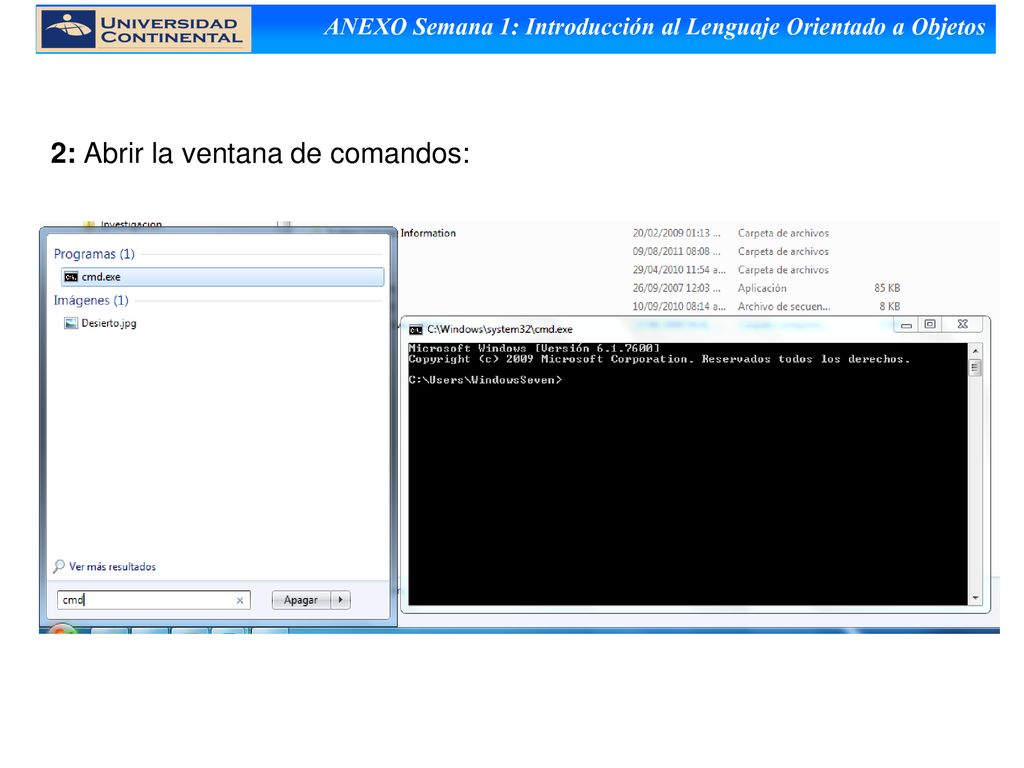
Task: Click the cmd scrollbar thumb
Action: point(975,368)
